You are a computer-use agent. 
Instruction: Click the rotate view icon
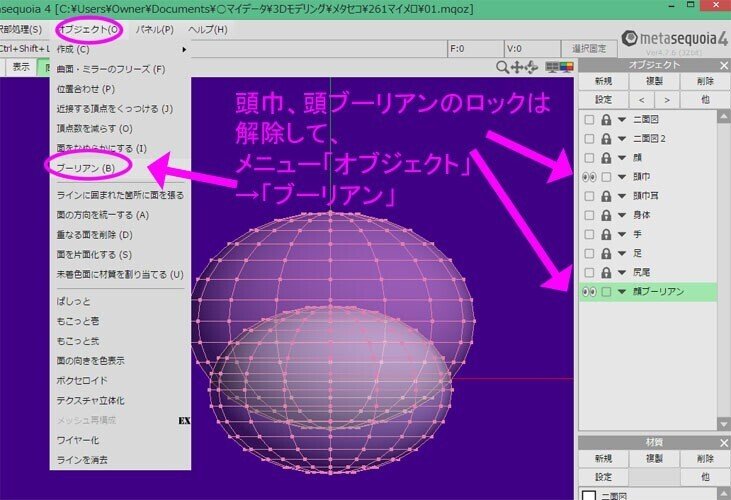pyautogui.click(x=531, y=67)
